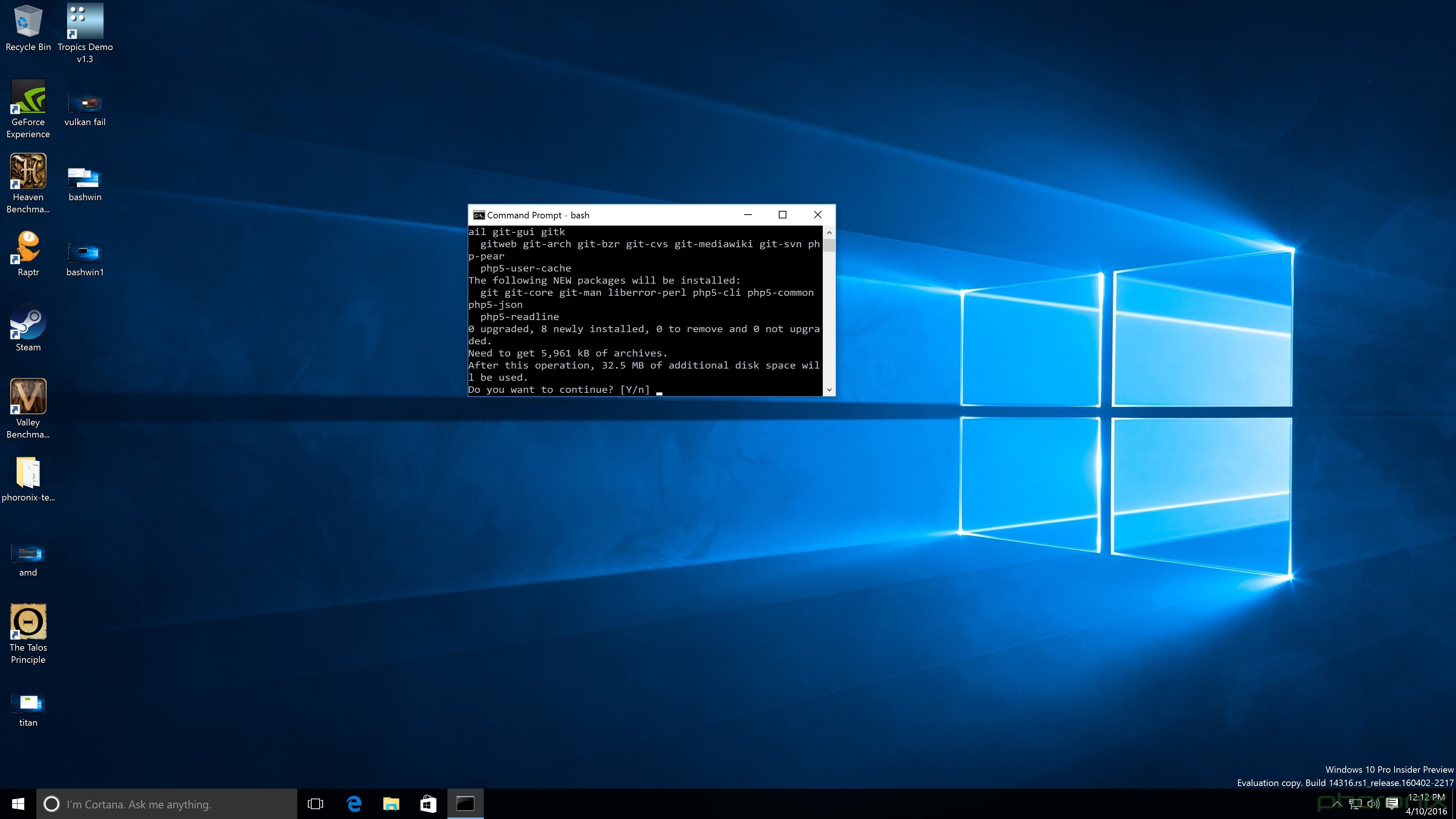Open the Command Prompt system menu icon
The width and height of the screenshot is (1456, 819).
479,215
